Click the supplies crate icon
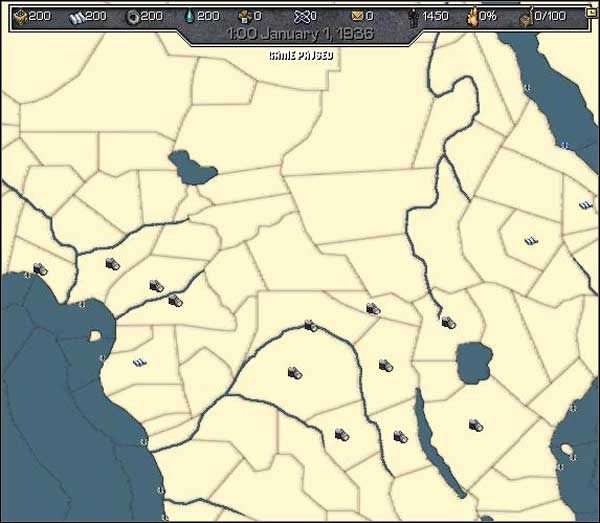Screen dimensions: 600x523 246,16
